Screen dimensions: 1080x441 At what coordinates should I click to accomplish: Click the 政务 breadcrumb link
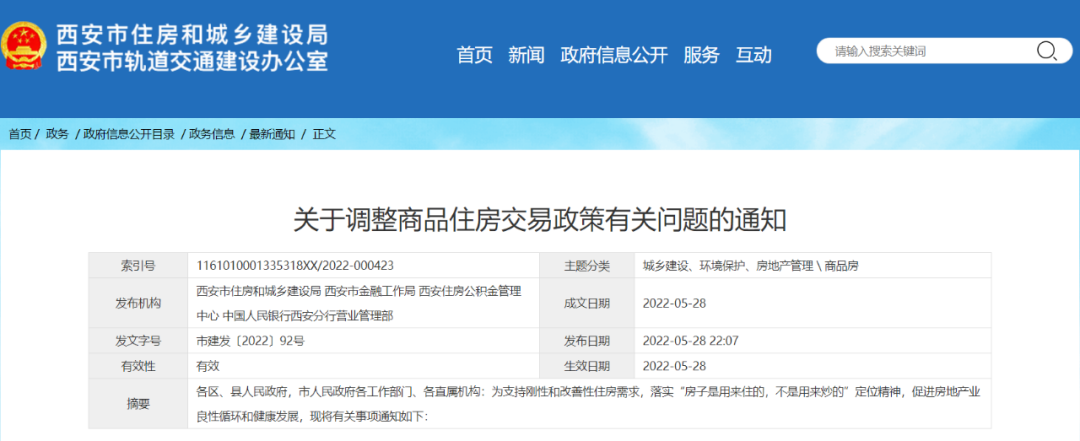click(57, 134)
